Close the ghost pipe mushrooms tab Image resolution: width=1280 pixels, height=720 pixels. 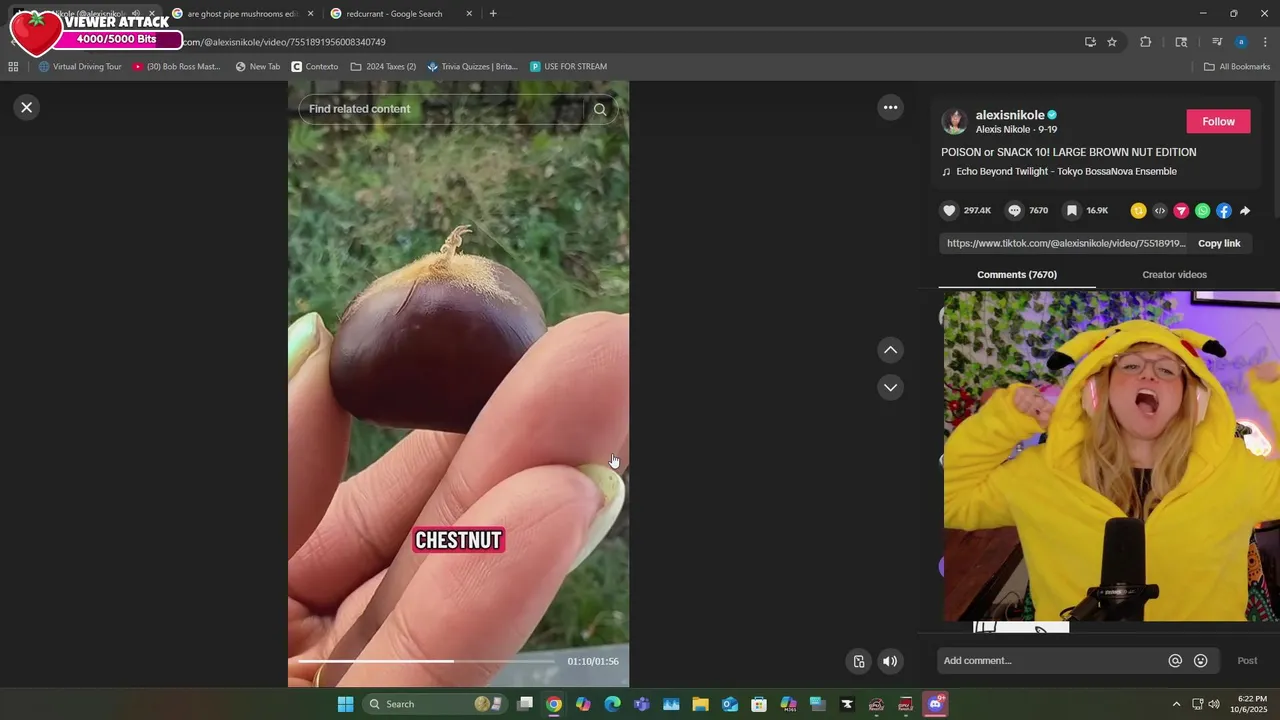[x=310, y=14]
